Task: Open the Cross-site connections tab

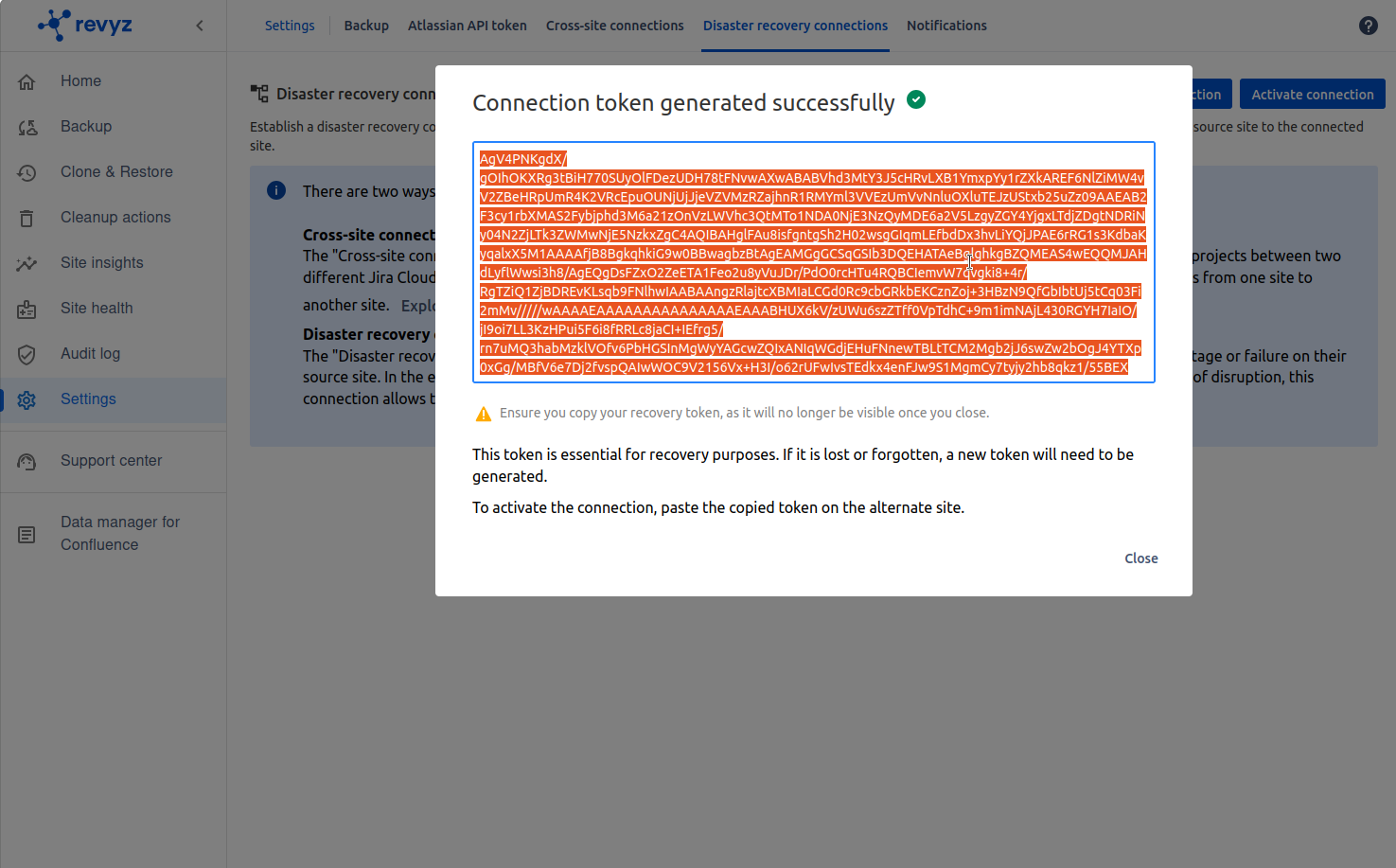Action: pyautogui.click(x=614, y=26)
